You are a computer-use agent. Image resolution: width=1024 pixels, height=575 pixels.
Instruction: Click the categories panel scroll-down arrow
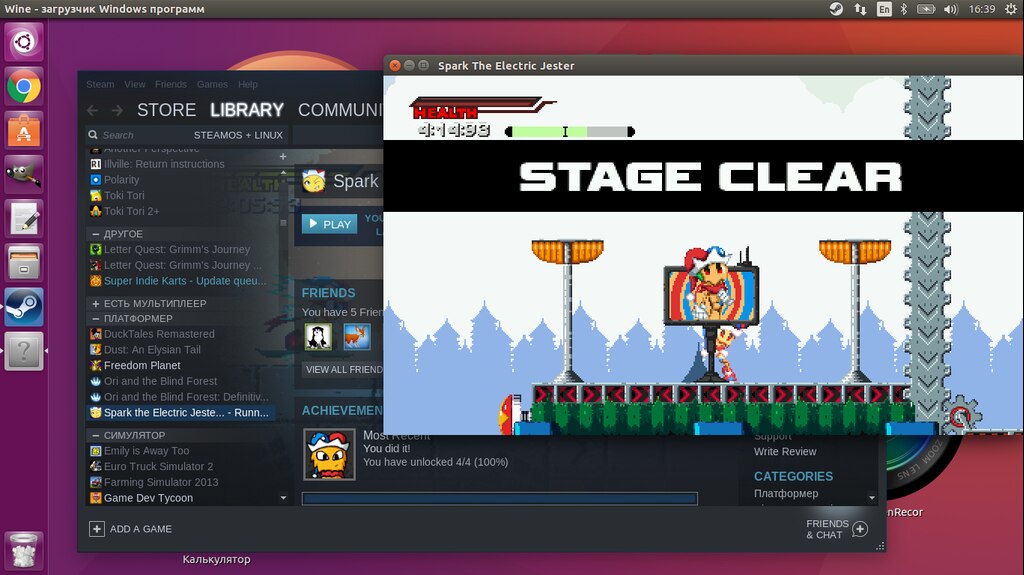[872, 498]
